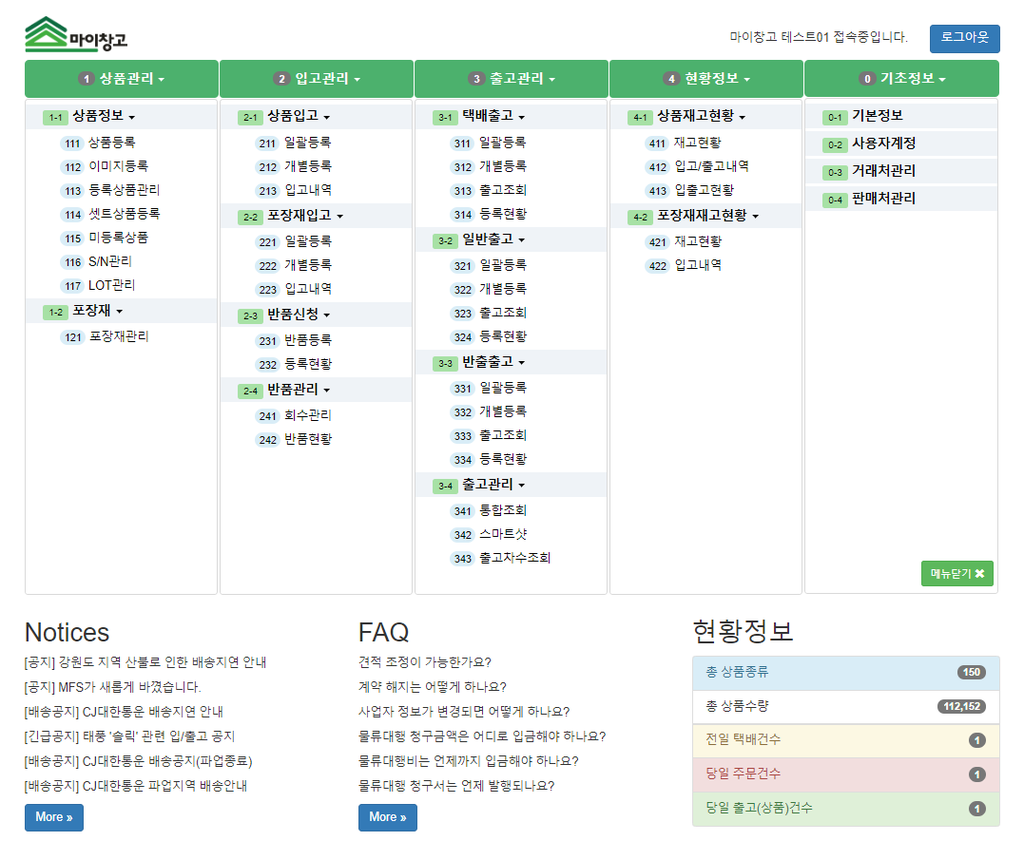1024x860 pixels.
Task: Open 0-2 사용자계정 menu
Action: pyautogui.click(x=901, y=144)
